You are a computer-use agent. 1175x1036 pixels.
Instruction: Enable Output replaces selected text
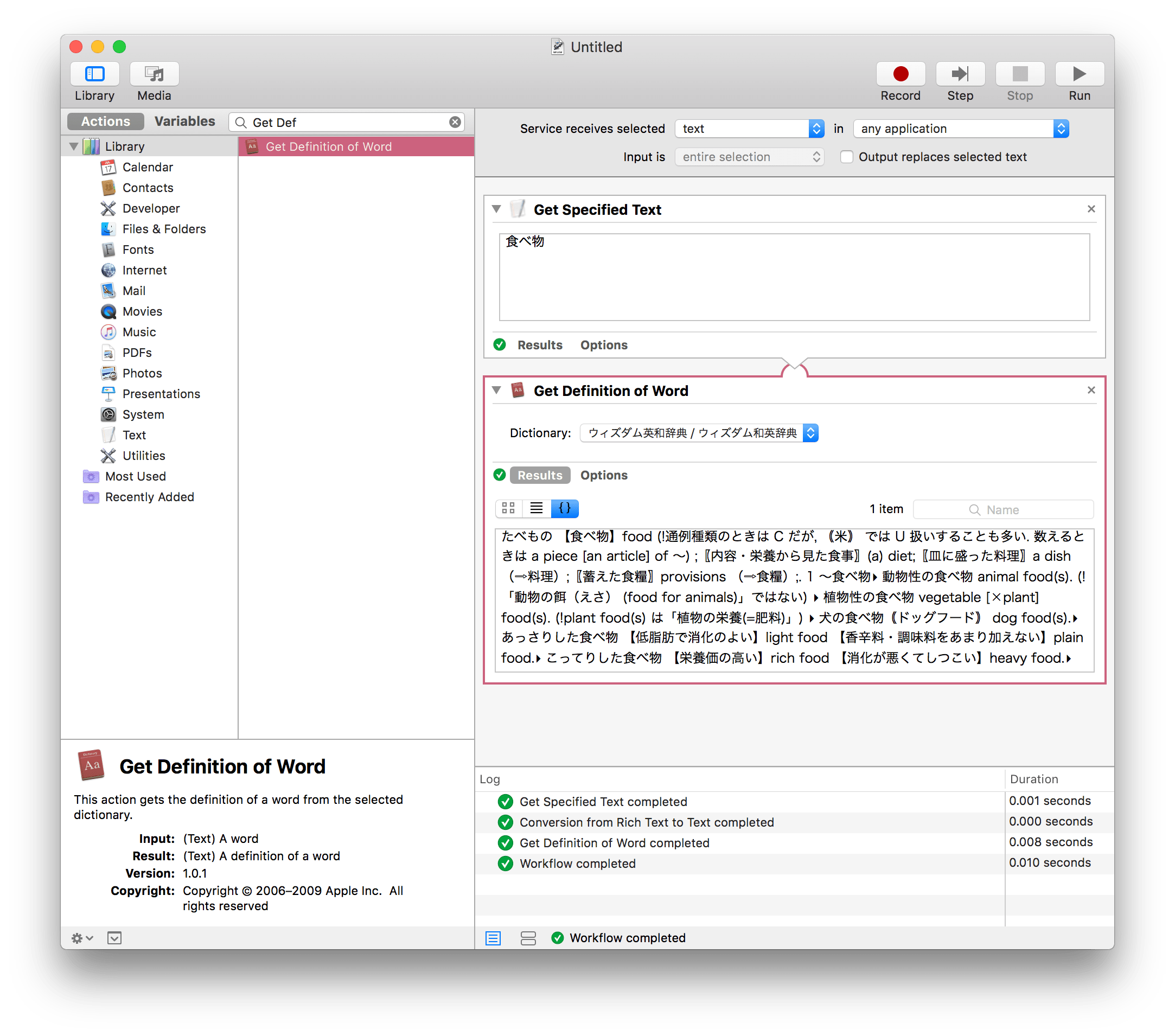click(x=846, y=156)
